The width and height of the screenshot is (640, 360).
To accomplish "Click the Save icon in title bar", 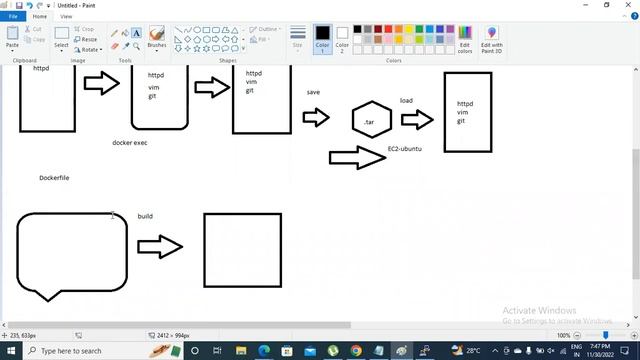I will pos(19,5).
